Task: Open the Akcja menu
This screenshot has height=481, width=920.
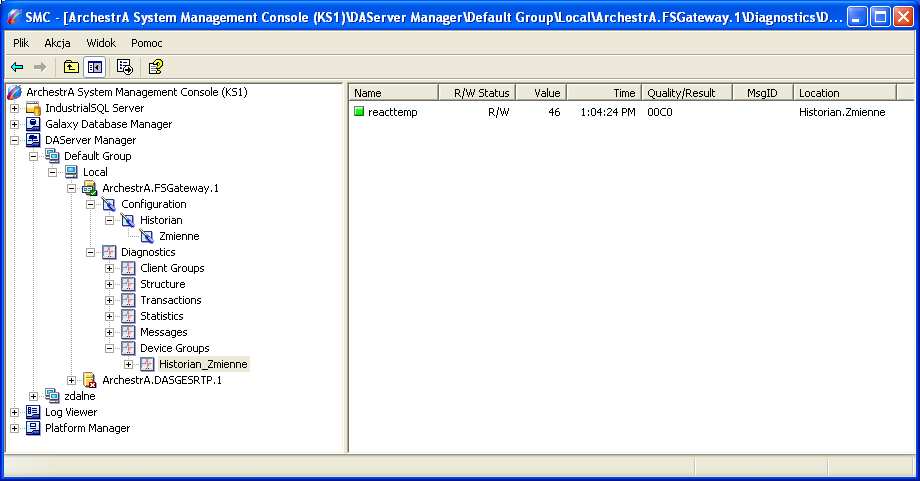Action: 58,43
